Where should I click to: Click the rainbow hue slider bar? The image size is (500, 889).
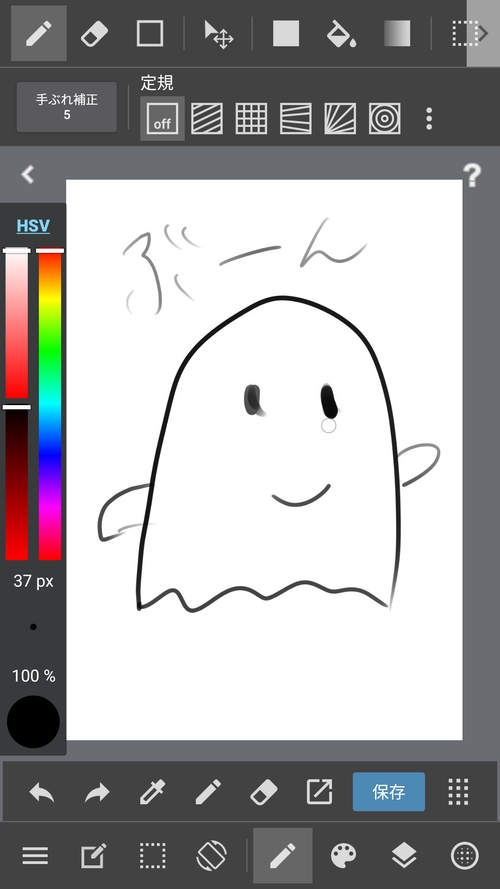point(50,404)
